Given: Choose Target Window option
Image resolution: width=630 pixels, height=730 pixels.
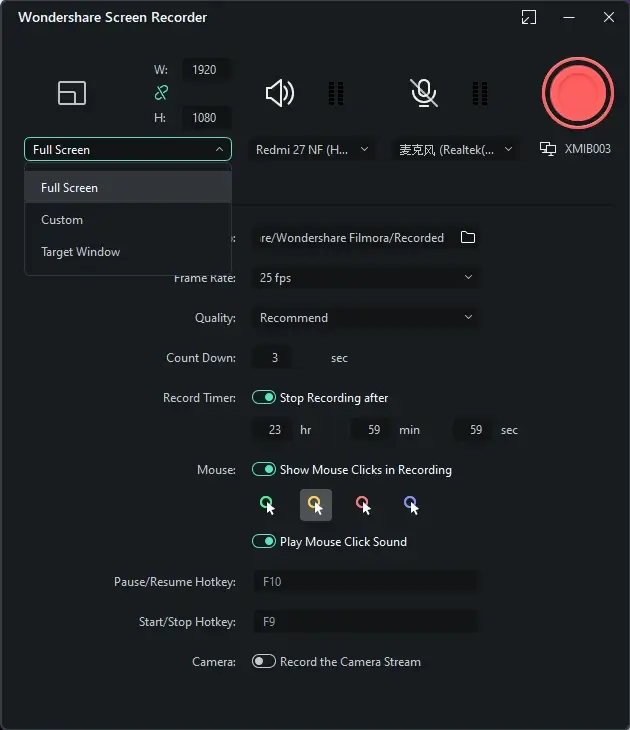Looking at the screenshot, I should click(x=128, y=251).
